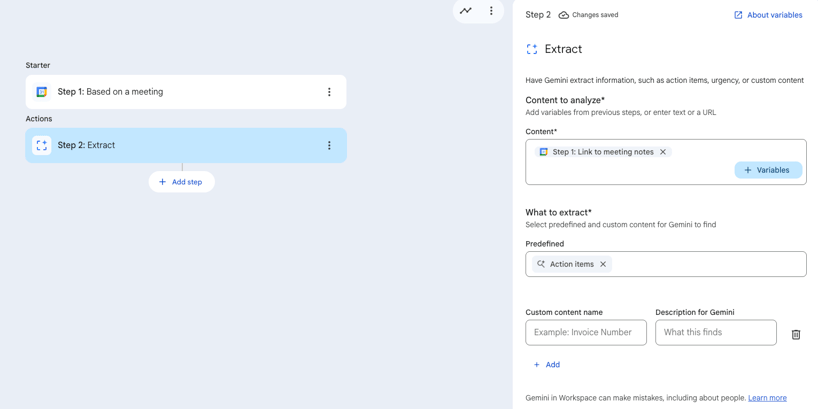Open the Learn more link
The image size is (818, 409).
[x=767, y=398]
